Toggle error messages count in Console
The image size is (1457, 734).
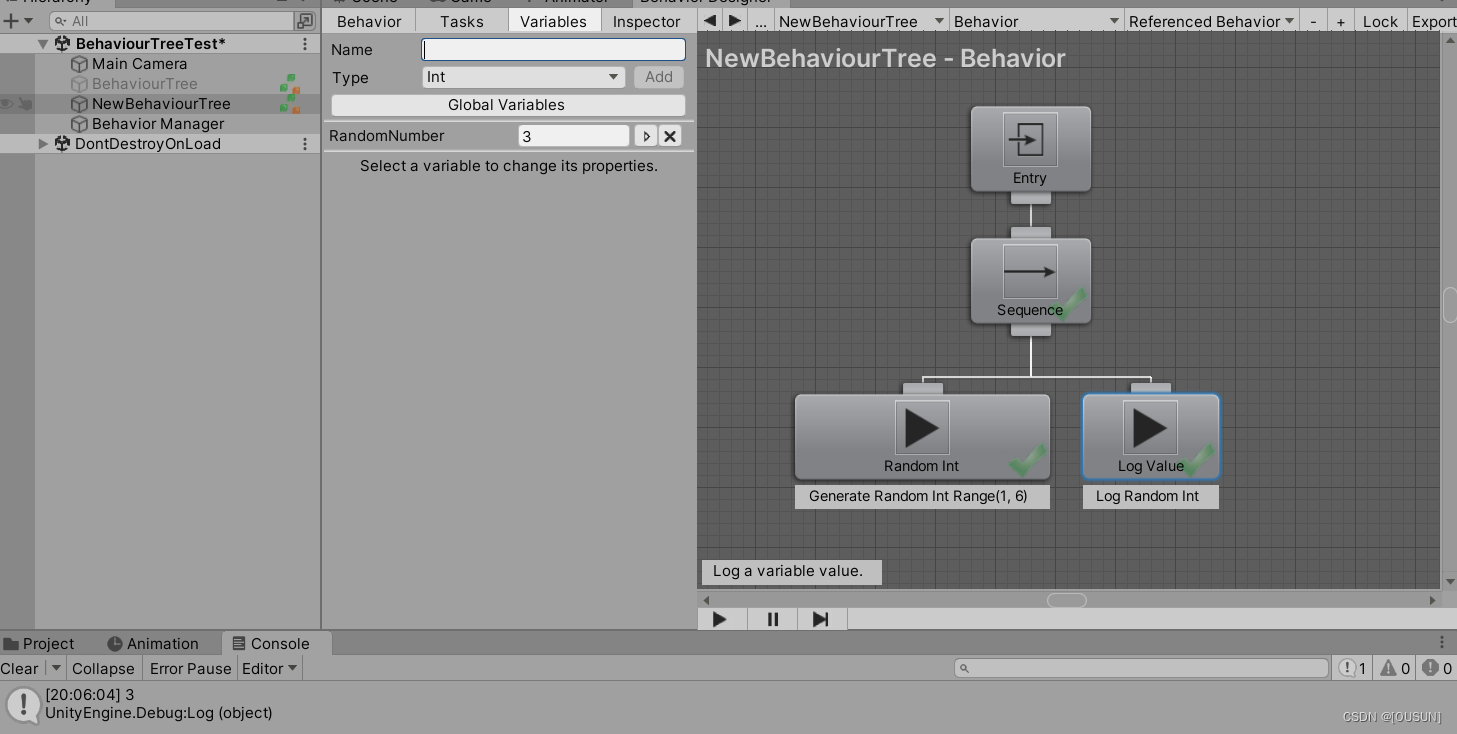pyautogui.click(x=1437, y=668)
